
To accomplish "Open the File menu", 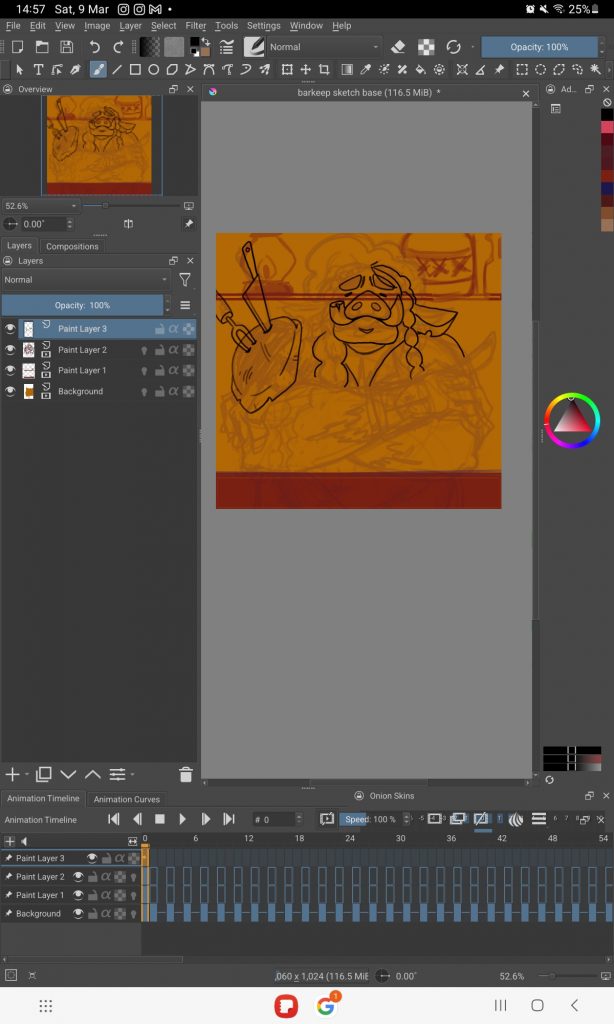I will tap(13, 25).
